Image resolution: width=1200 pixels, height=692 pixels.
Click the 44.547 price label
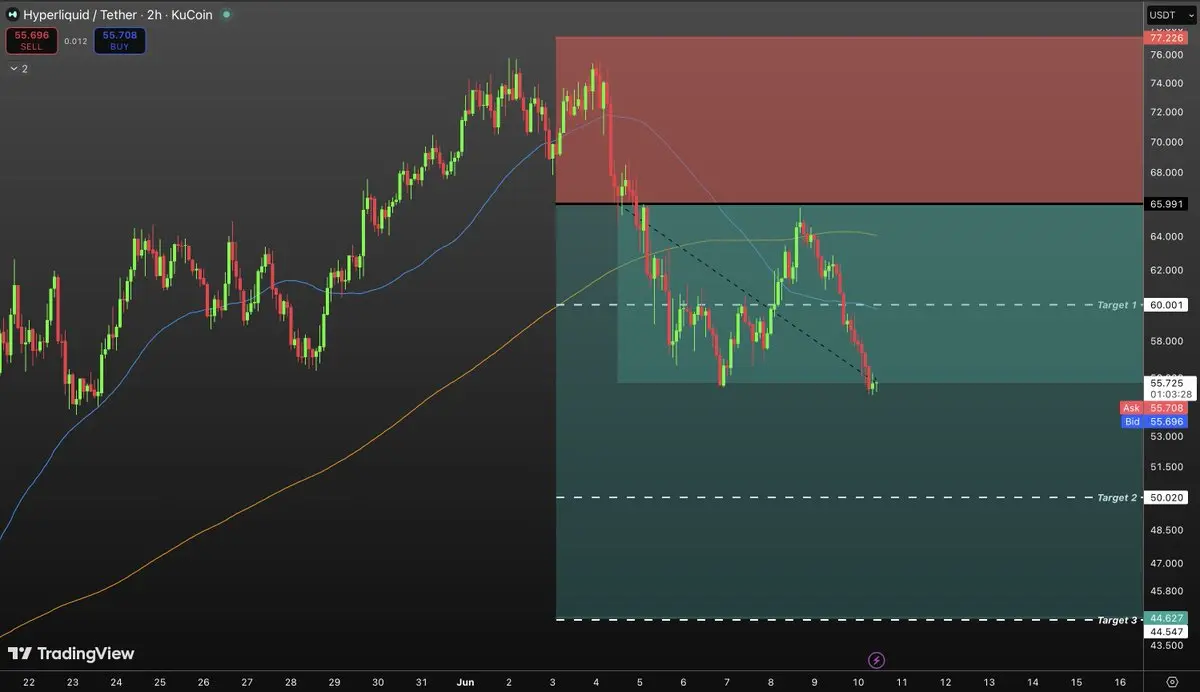pos(1166,631)
